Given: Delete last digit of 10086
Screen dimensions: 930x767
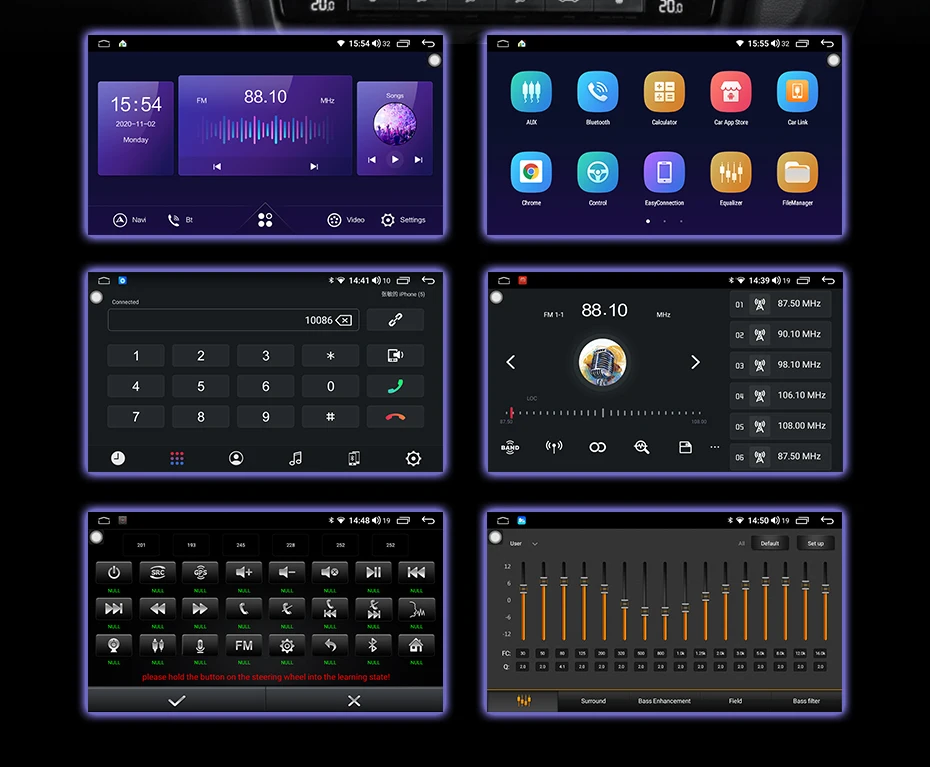Looking at the screenshot, I should point(344,320).
